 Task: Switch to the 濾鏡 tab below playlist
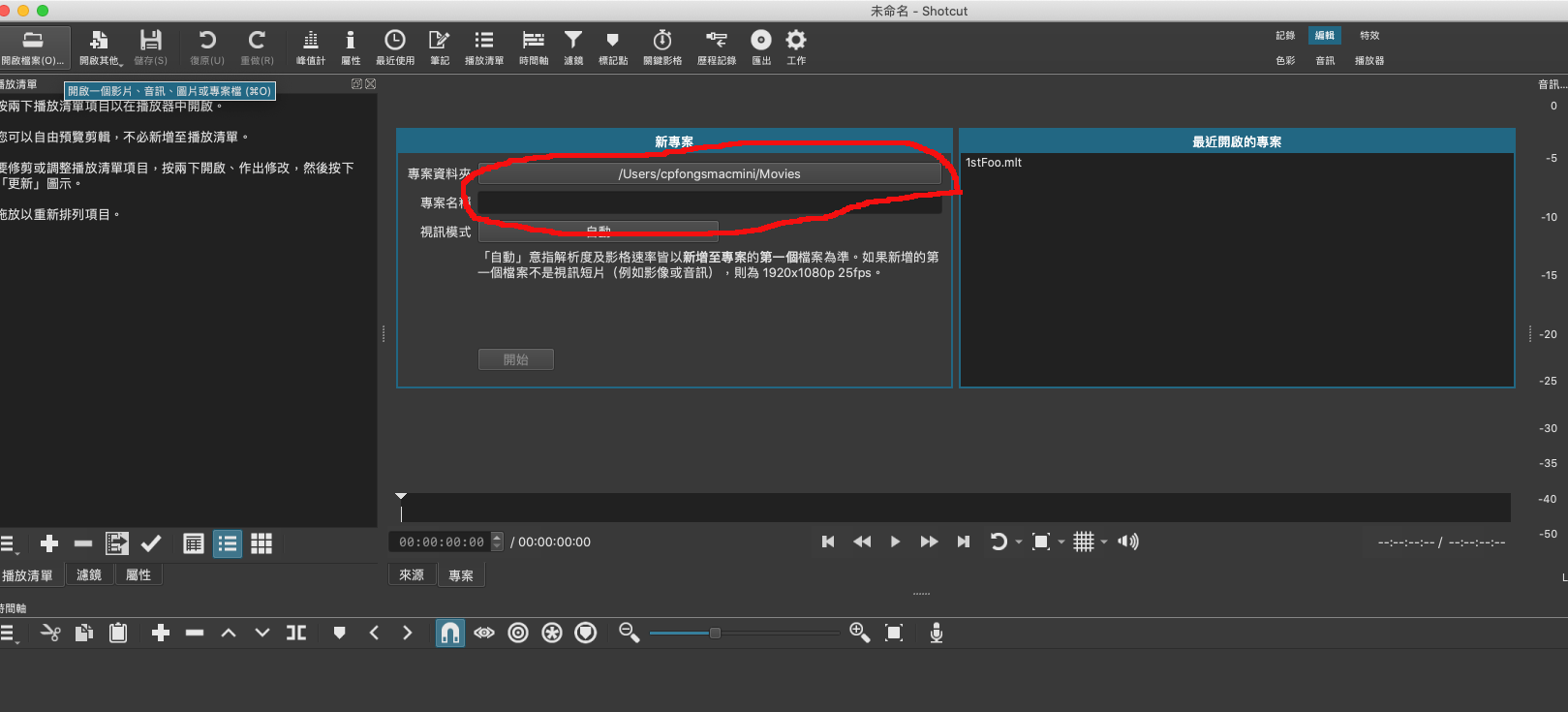click(x=89, y=575)
